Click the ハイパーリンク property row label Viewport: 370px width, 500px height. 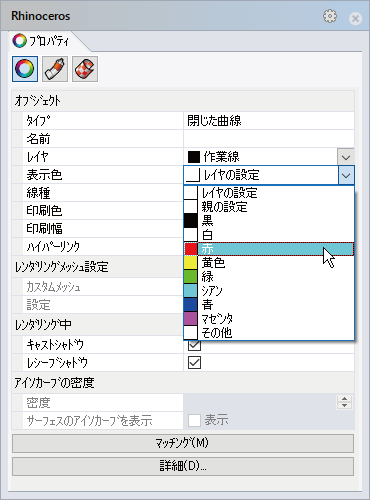(x=53, y=247)
